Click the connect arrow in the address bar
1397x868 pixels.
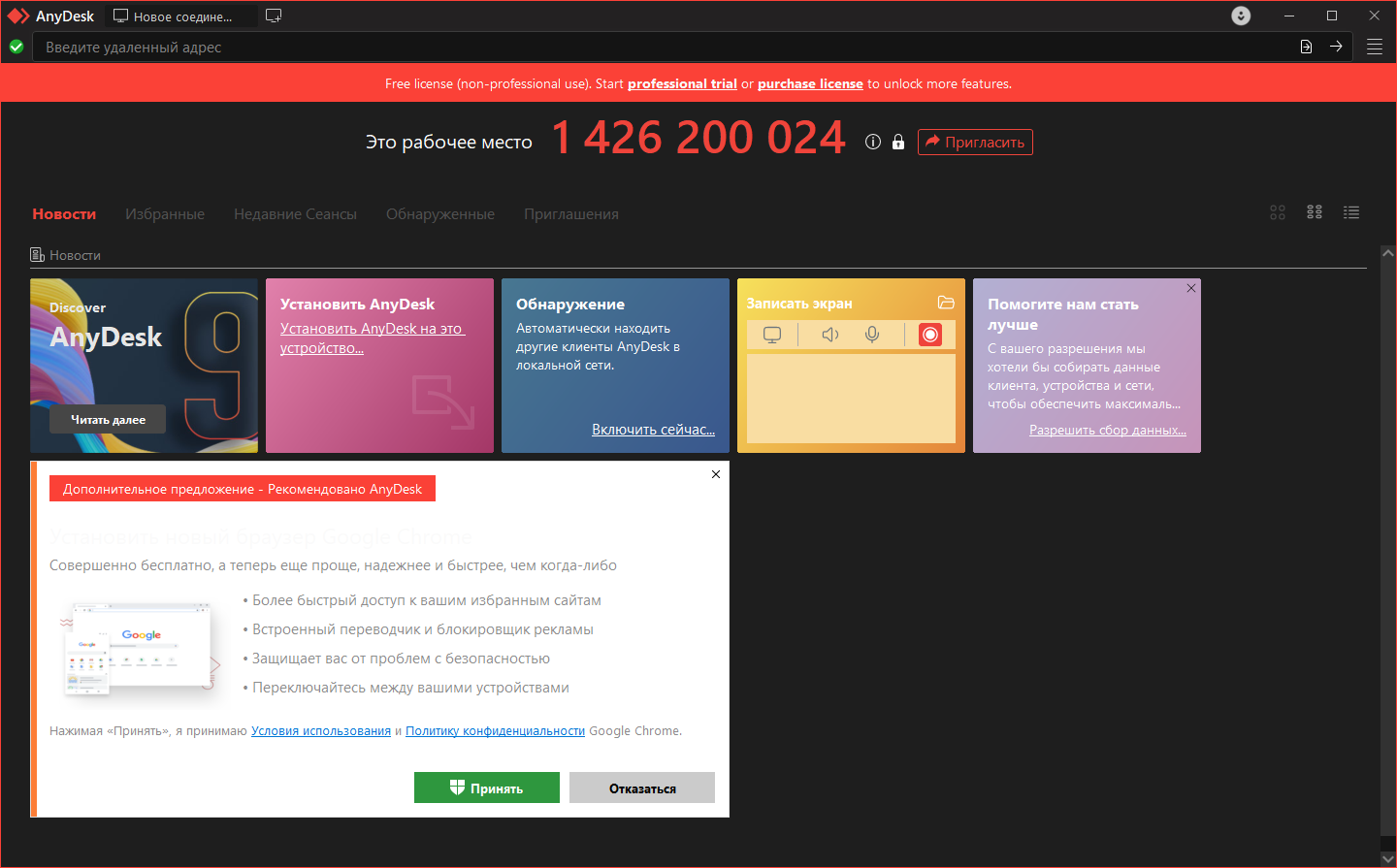1336,47
